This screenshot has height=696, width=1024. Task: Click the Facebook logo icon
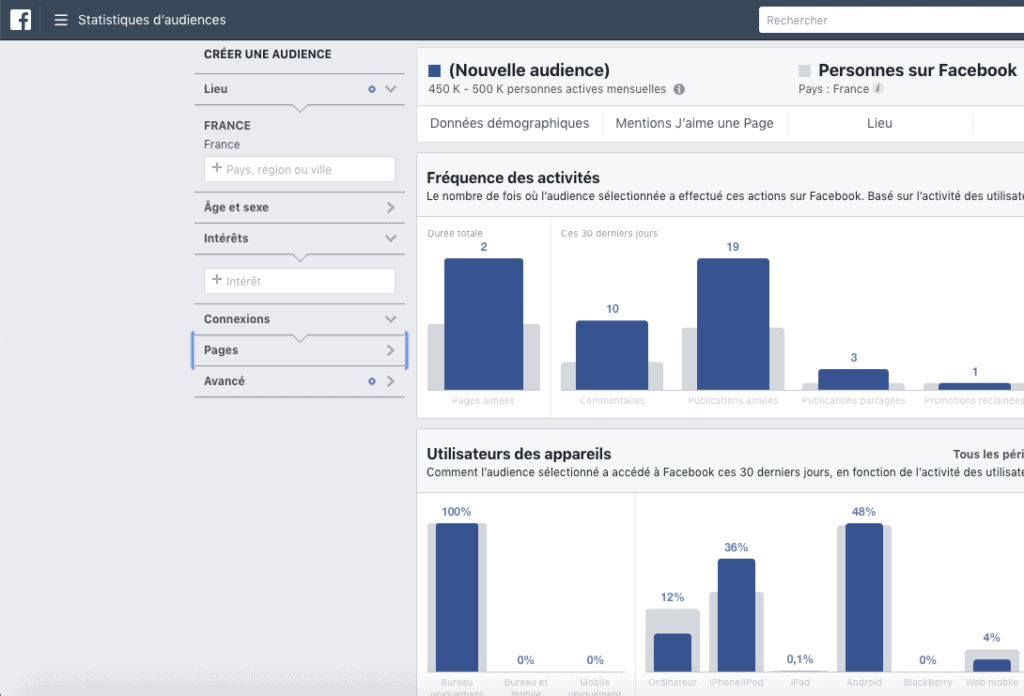coord(20,20)
